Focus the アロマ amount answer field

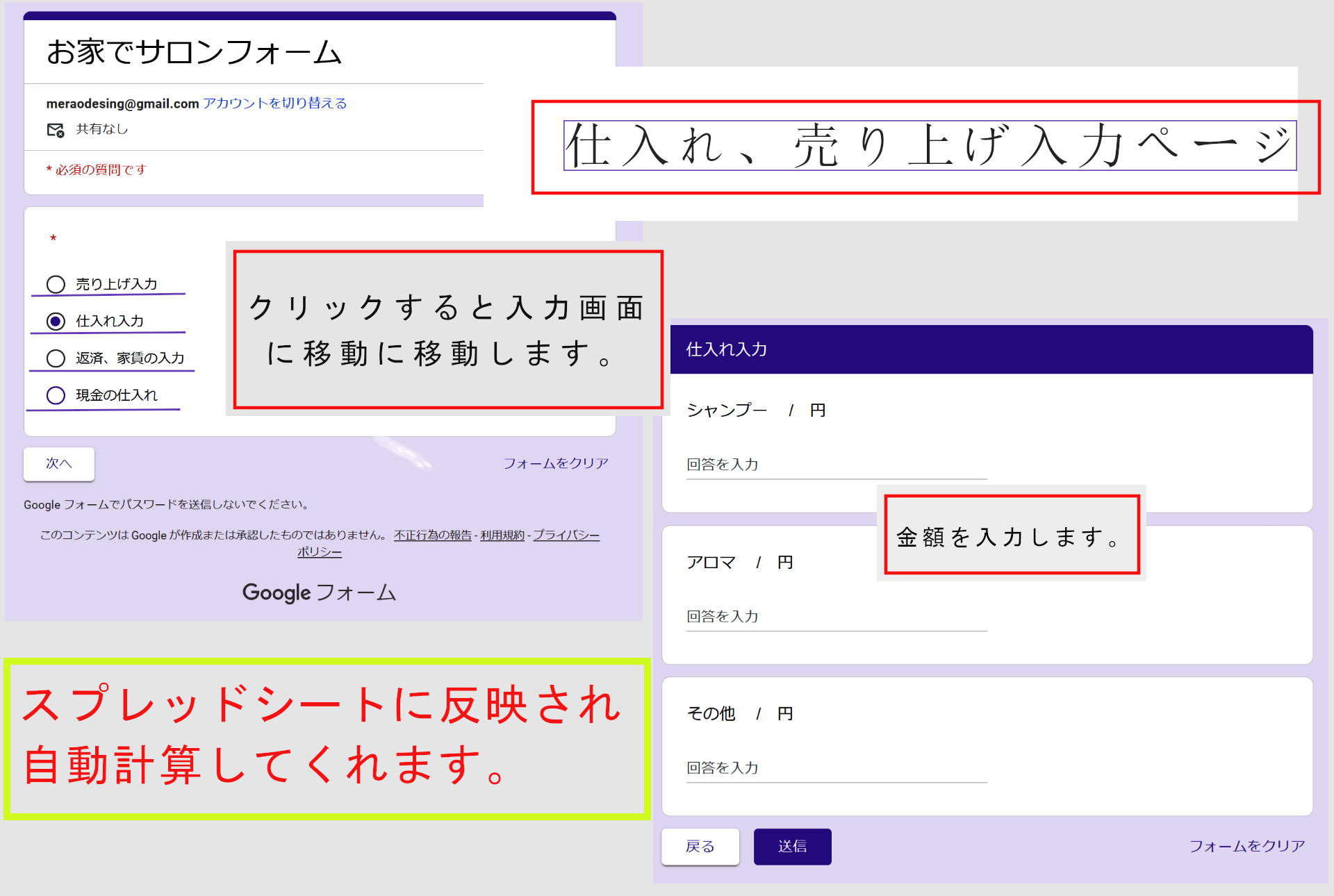point(836,617)
